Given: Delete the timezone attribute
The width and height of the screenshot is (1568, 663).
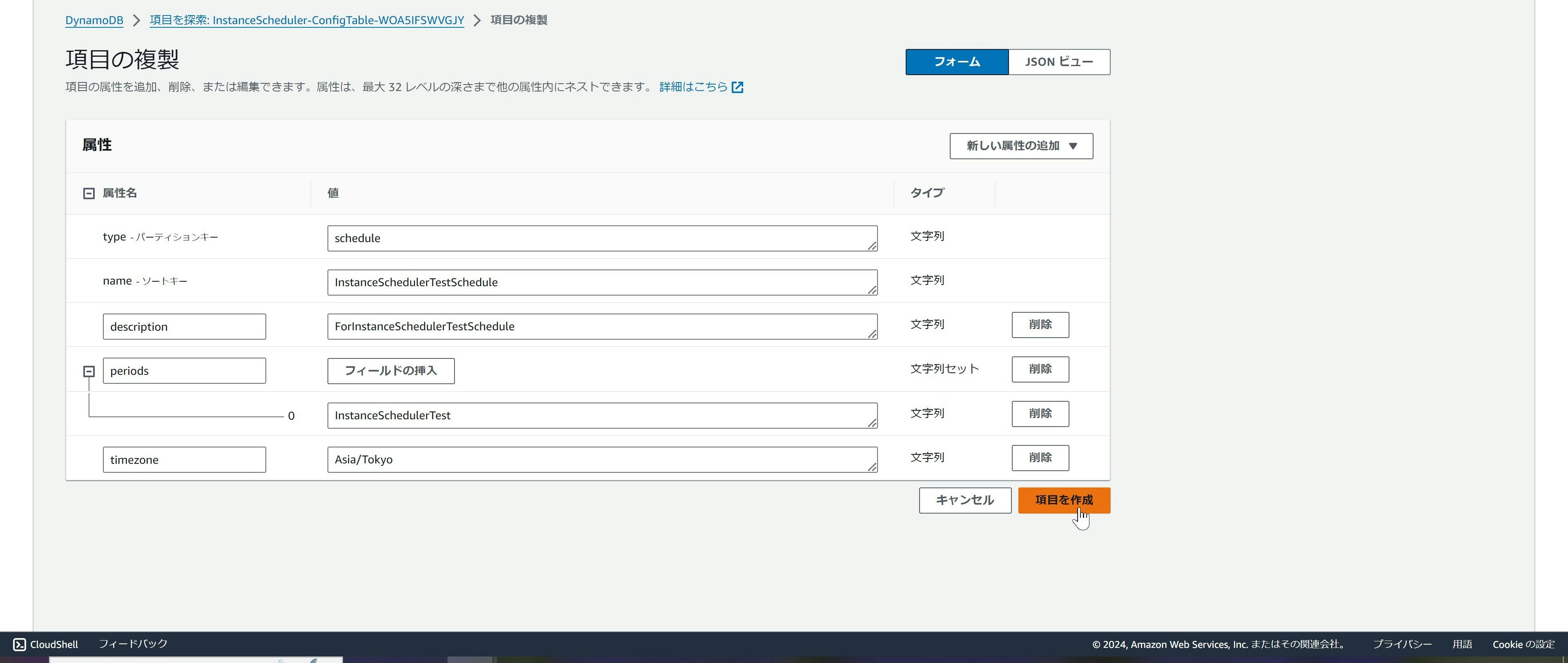Looking at the screenshot, I should (1040, 458).
